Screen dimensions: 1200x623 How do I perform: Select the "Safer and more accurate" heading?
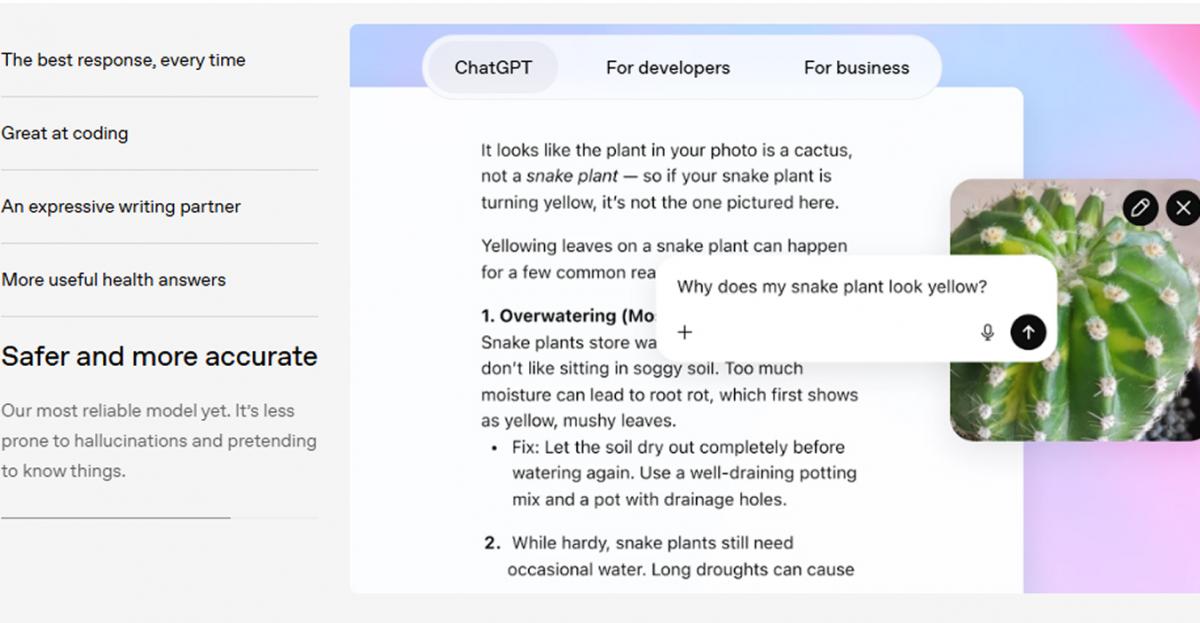[x=159, y=356]
